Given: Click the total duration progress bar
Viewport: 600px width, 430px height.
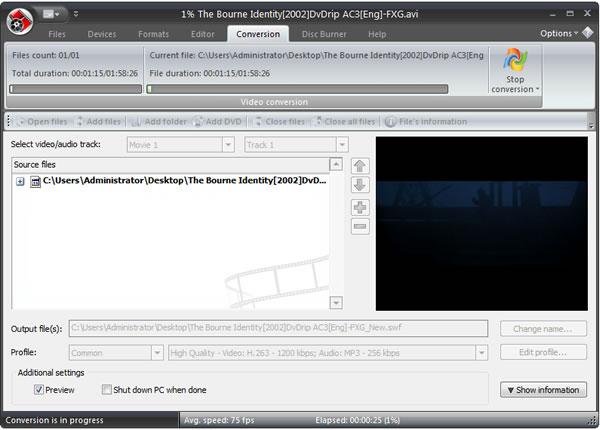Looking at the screenshot, I should [x=75, y=89].
